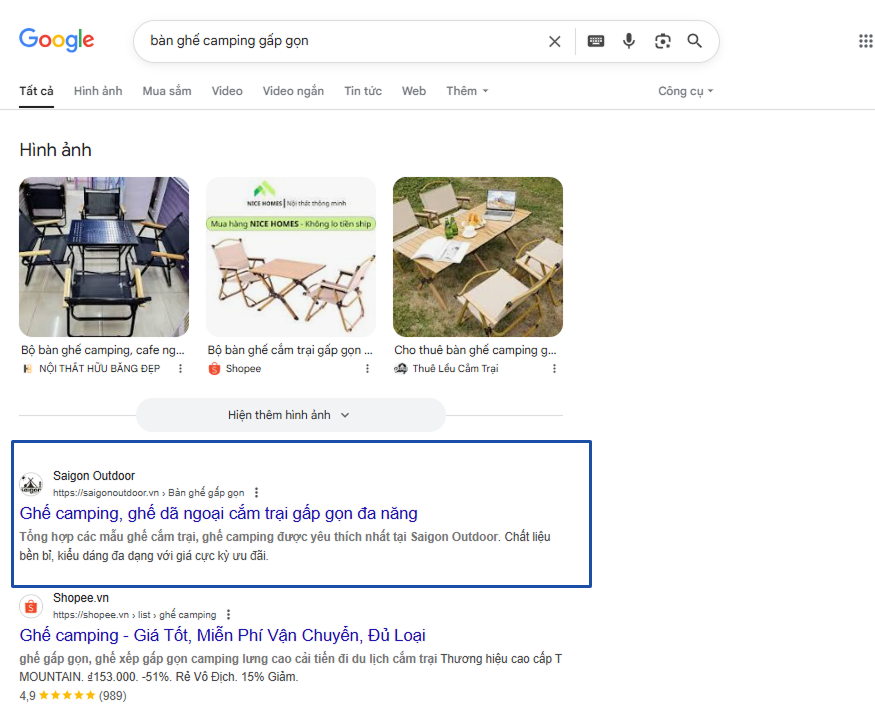Open the Video ngắn tab

click(x=293, y=91)
